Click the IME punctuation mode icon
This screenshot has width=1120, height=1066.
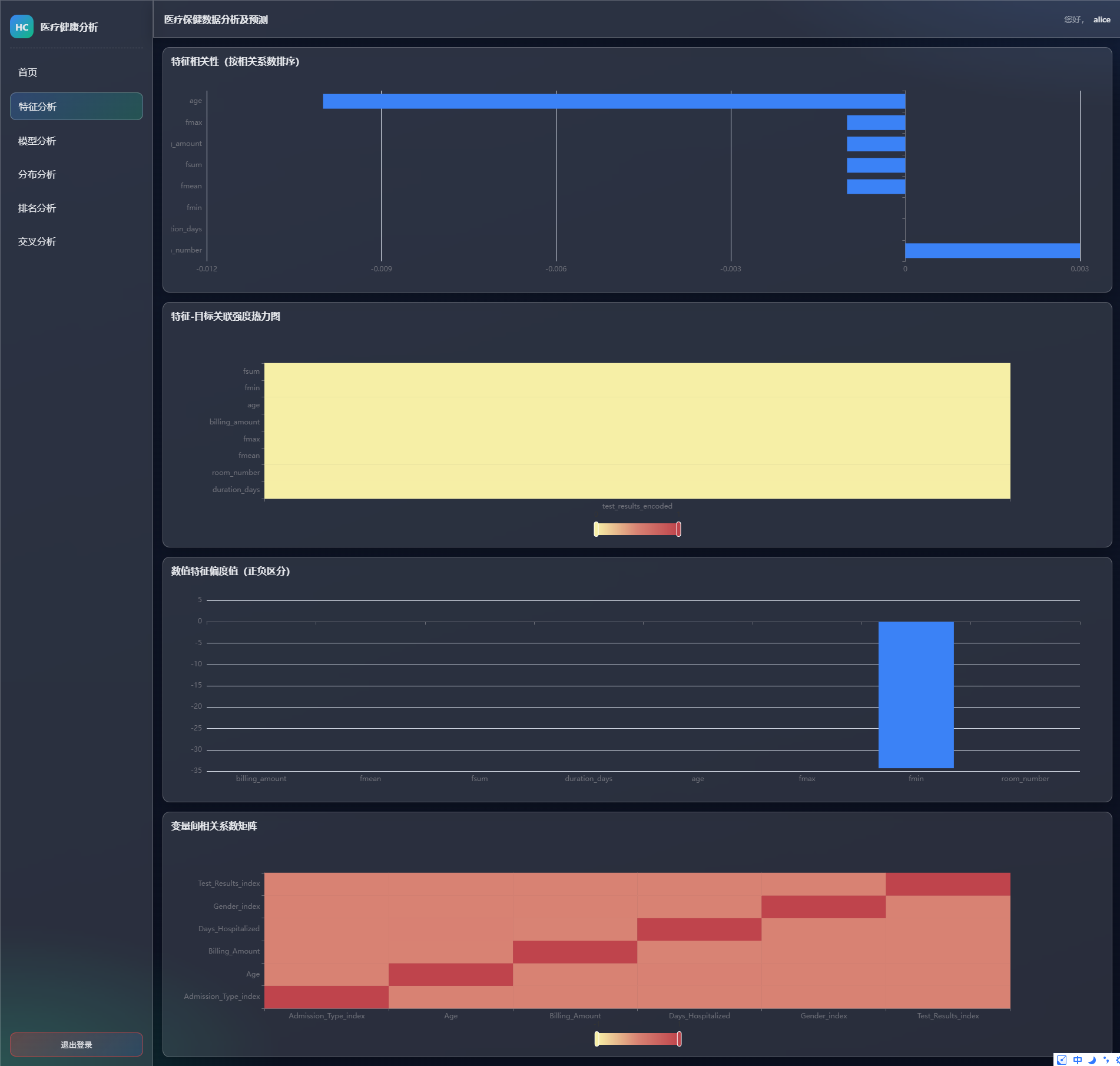click(1105, 1060)
